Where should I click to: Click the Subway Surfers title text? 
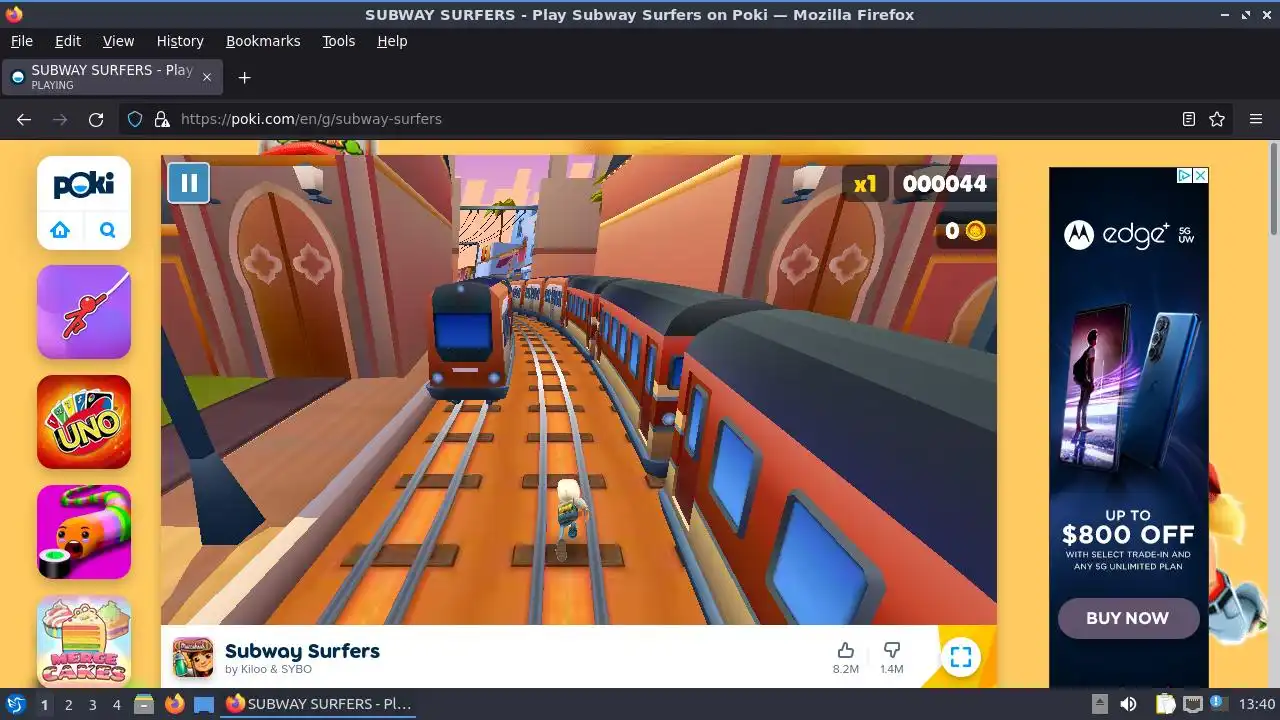tap(302, 651)
